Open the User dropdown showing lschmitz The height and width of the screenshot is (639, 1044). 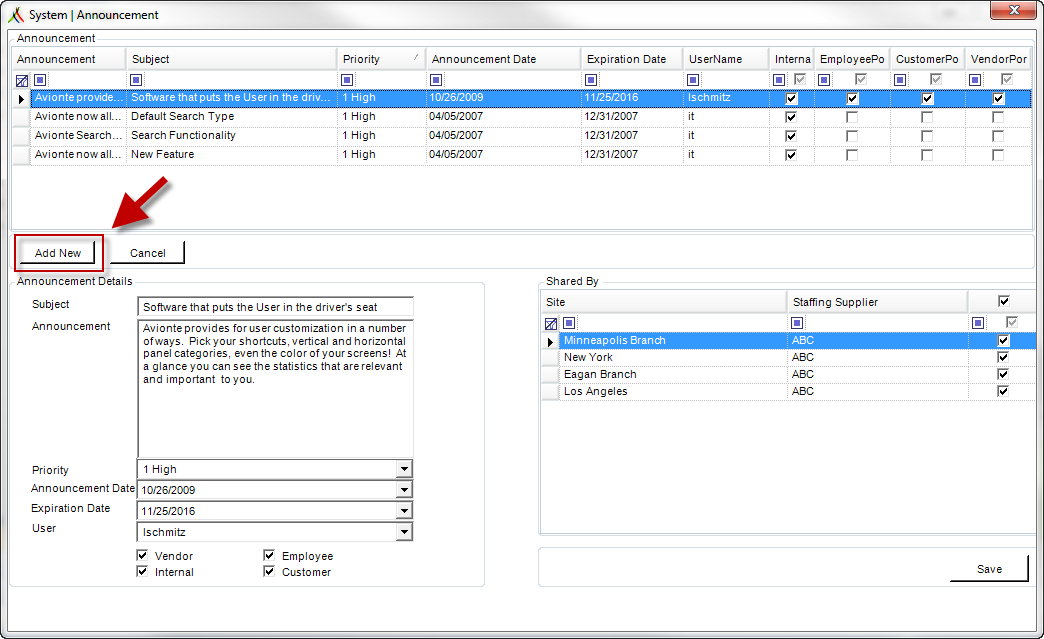[x=403, y=532]
